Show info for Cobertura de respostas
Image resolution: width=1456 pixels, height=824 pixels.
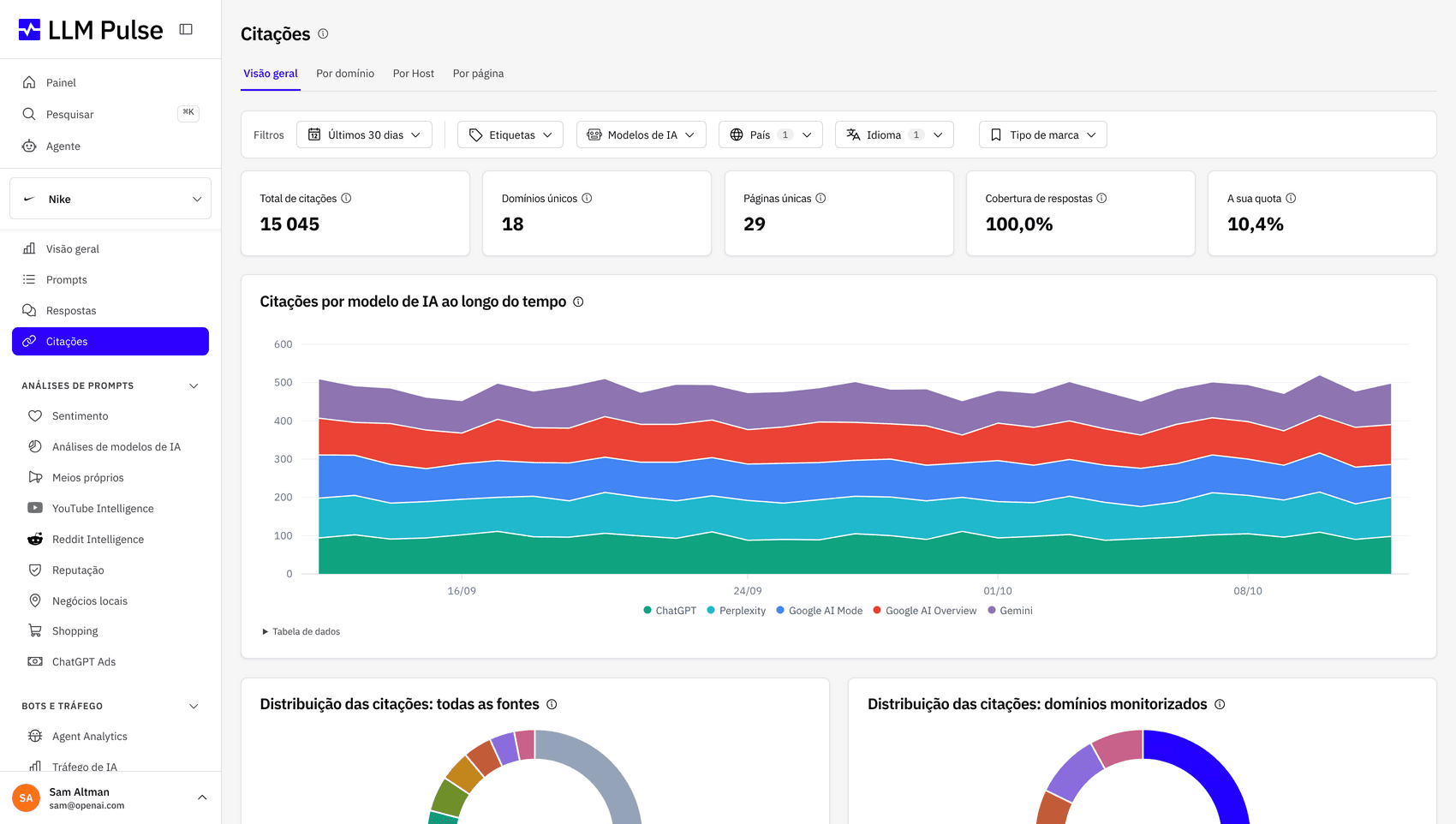[x=1101, y=198]
